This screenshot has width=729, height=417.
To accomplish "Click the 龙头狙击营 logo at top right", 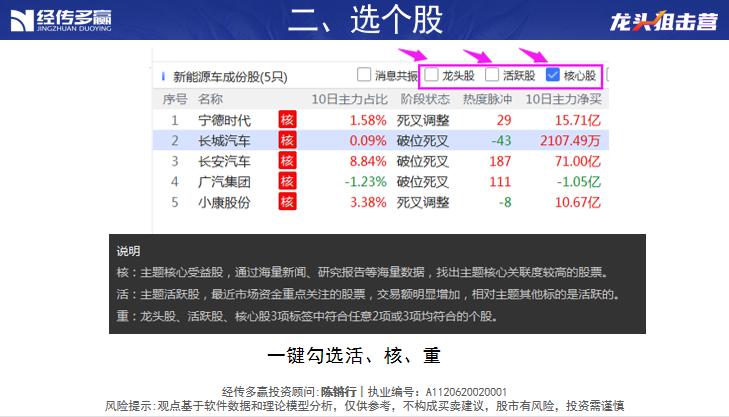I will point(664,21).
